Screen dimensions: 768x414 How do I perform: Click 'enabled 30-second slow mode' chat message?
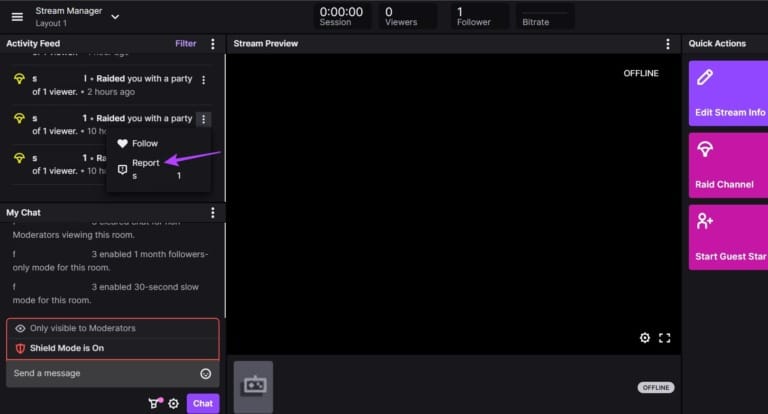click(105, 293)
